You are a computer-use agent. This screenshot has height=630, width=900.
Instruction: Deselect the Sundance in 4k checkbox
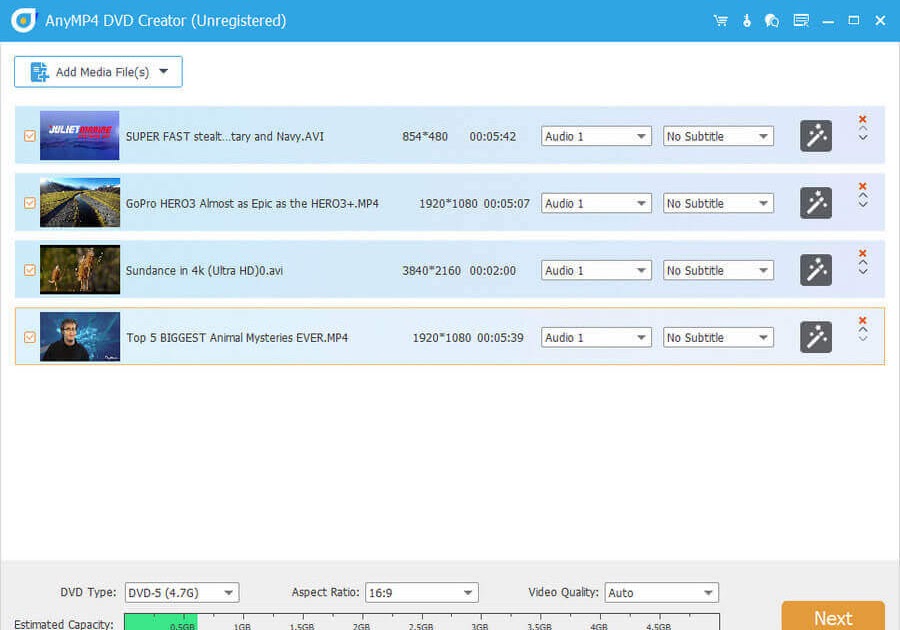[x=29, y=270]
